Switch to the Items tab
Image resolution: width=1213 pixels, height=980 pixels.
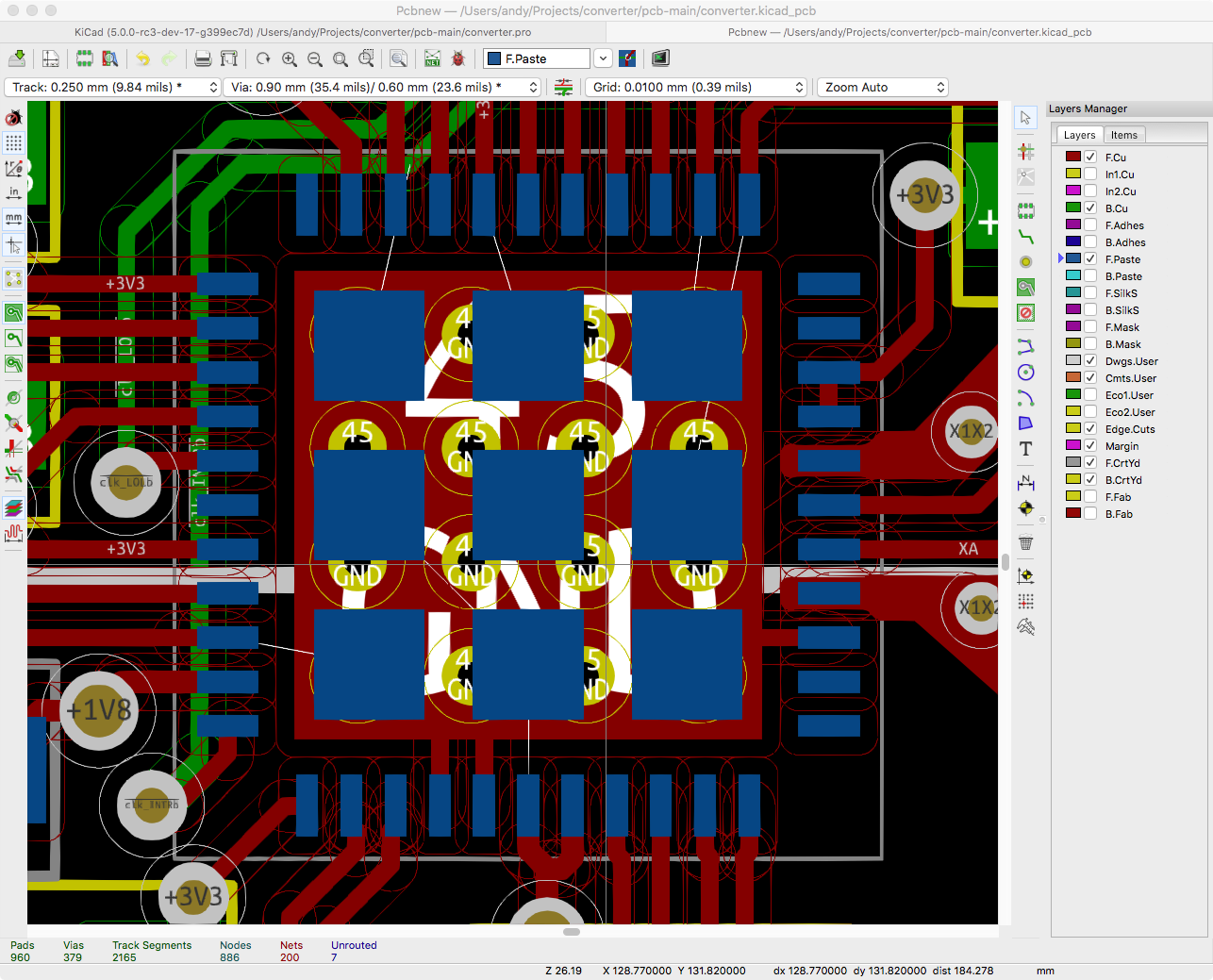tap(1123, 135)
